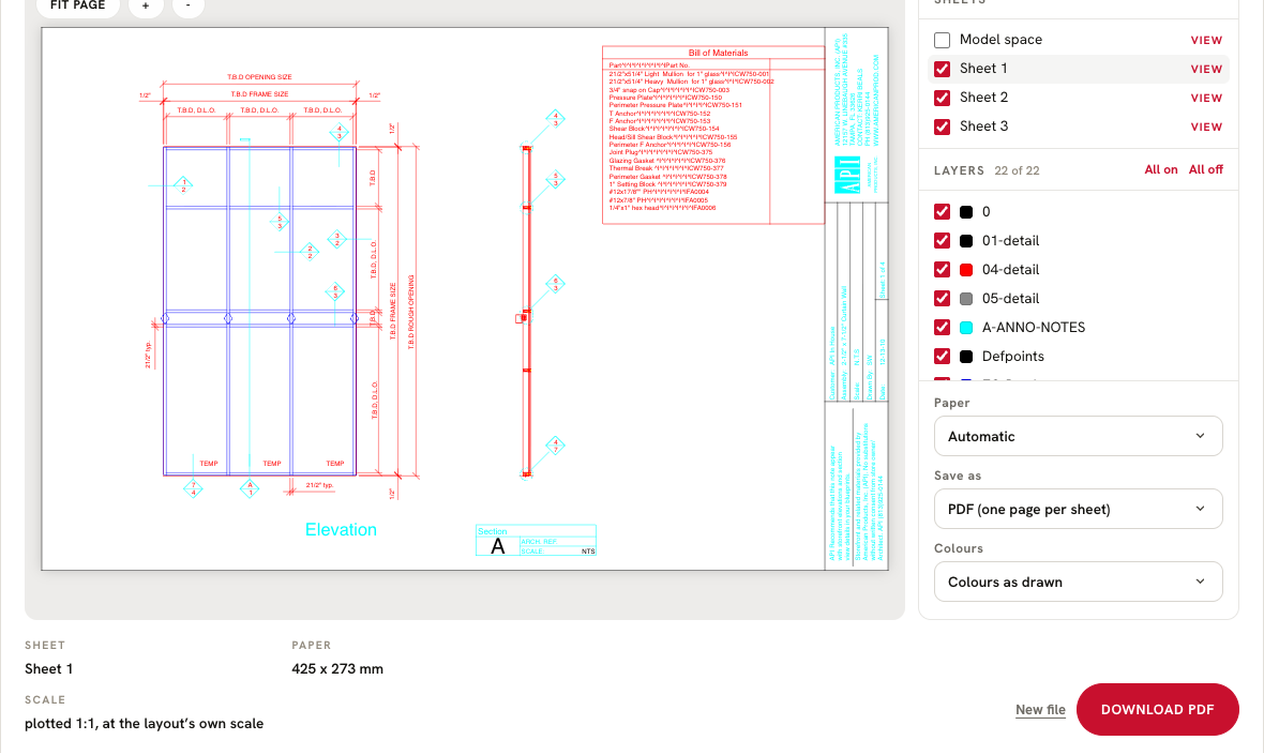
Task: Turn all layers off
Action: [x=1206, y=170]
